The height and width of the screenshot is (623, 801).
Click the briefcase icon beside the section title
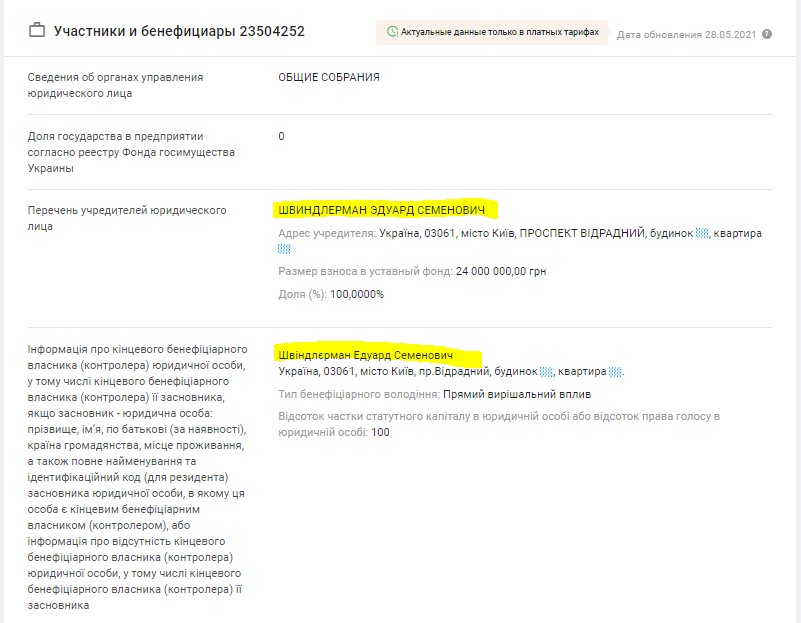[37, 31]
